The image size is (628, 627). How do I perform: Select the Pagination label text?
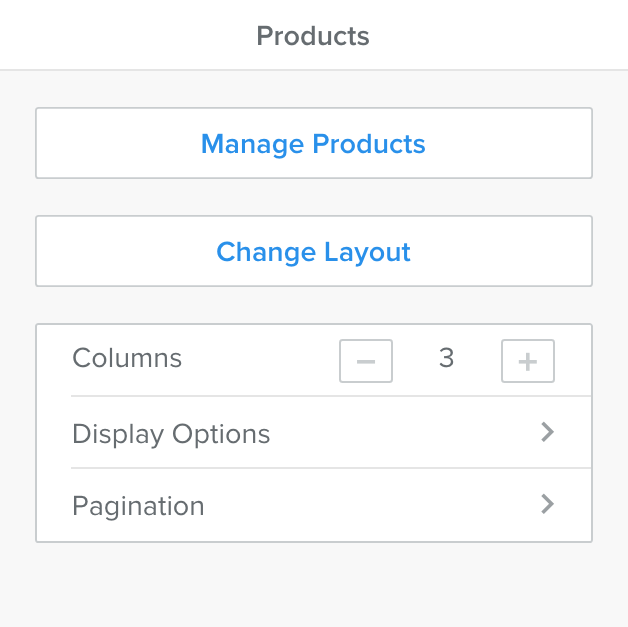(x=138, y=506)
